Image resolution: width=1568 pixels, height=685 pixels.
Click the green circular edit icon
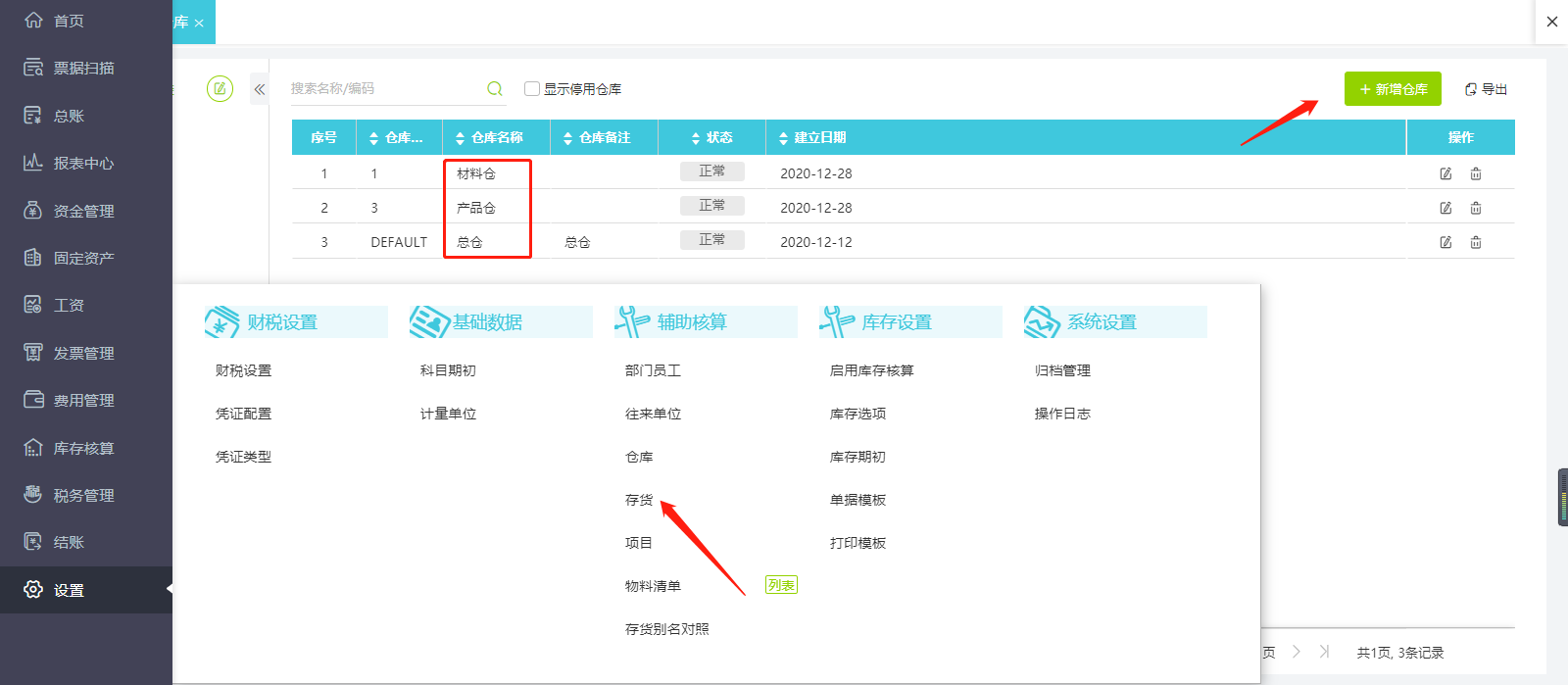tap(220, 89)
